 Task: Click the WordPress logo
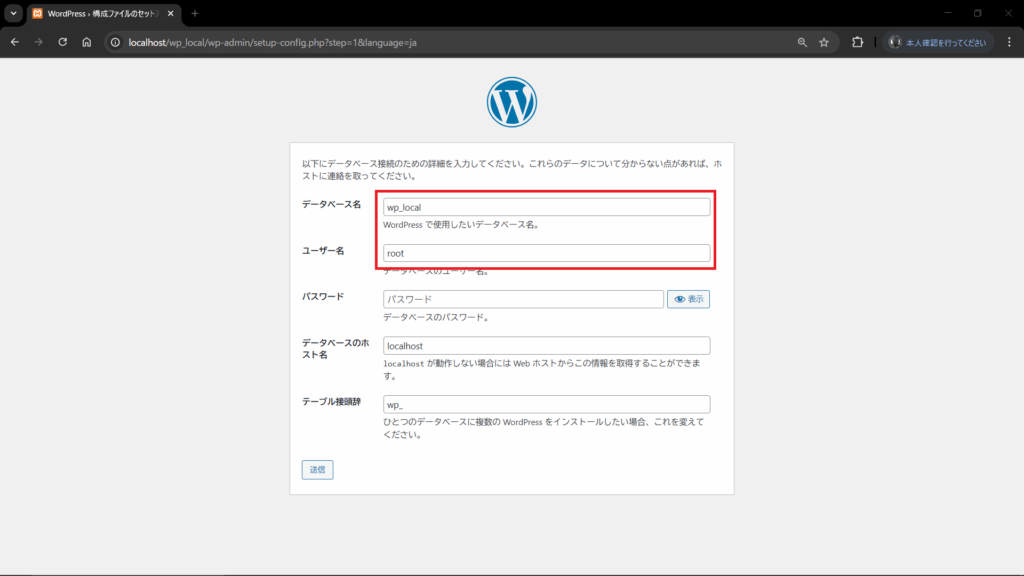coord(512,102)
